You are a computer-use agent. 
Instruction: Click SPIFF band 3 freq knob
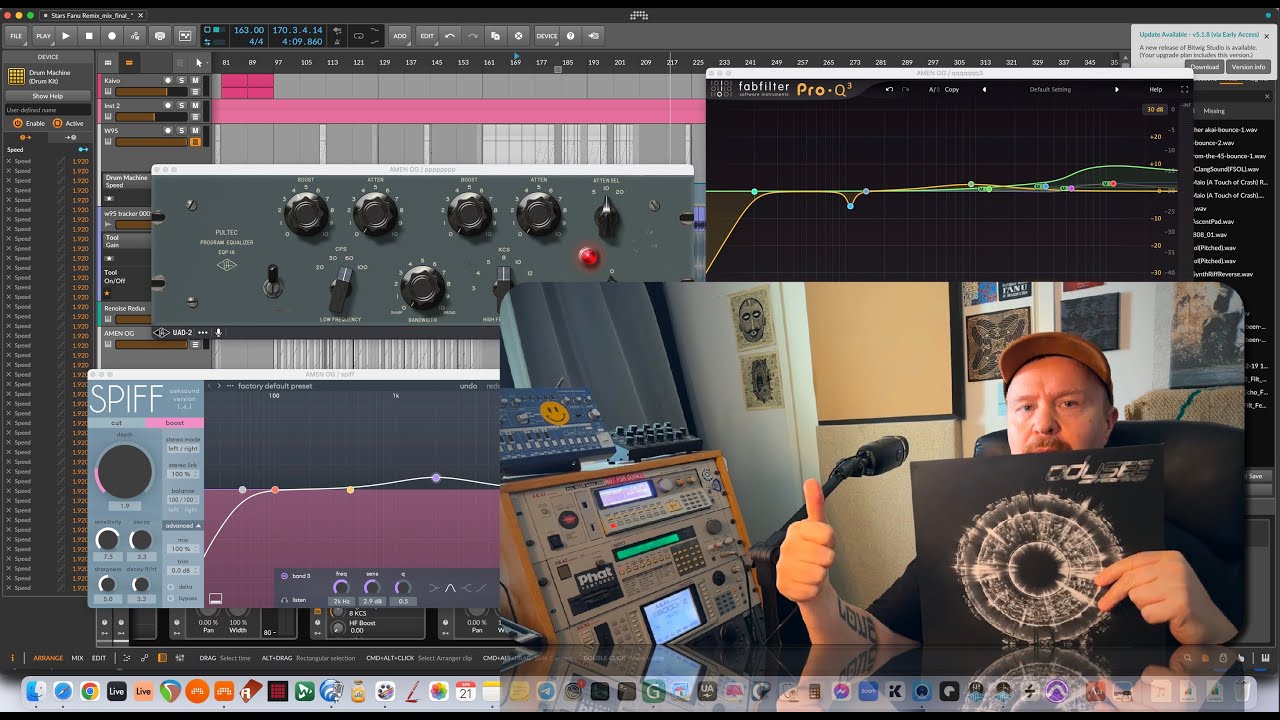[341, 587]
